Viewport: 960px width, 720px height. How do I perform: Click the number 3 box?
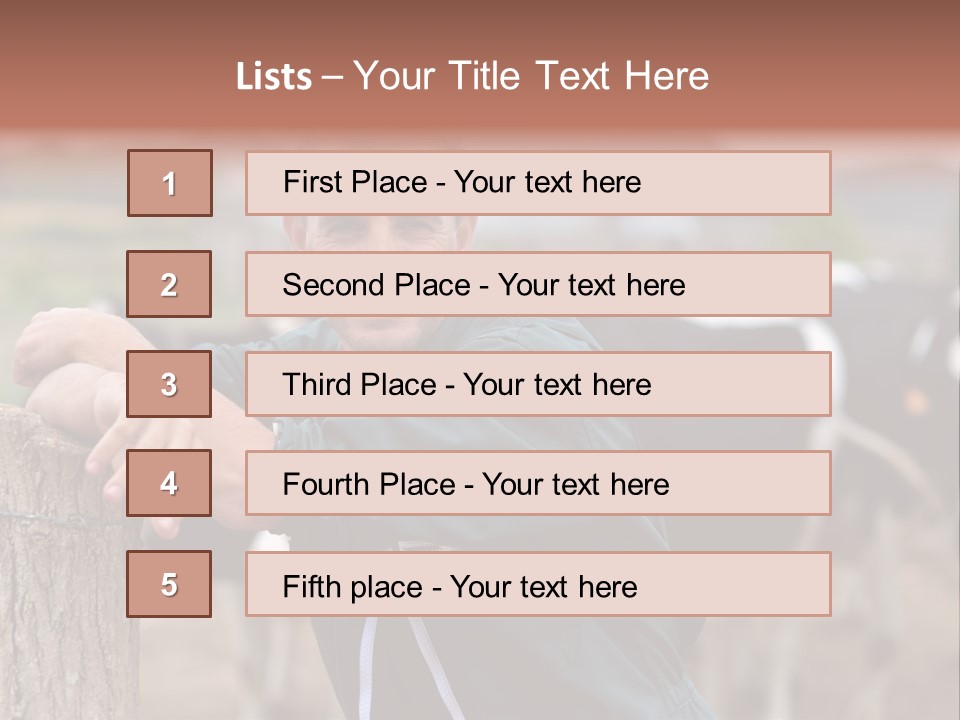click(169, 384)
